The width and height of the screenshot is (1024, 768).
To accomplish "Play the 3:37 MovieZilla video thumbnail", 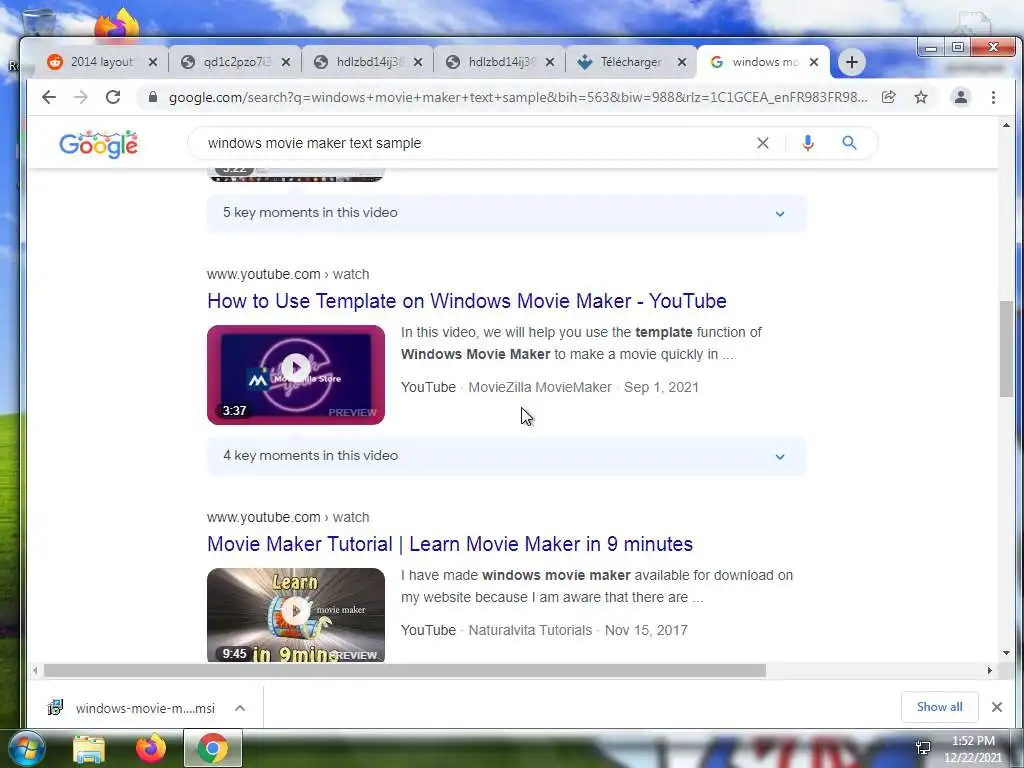I will [296, 375].
